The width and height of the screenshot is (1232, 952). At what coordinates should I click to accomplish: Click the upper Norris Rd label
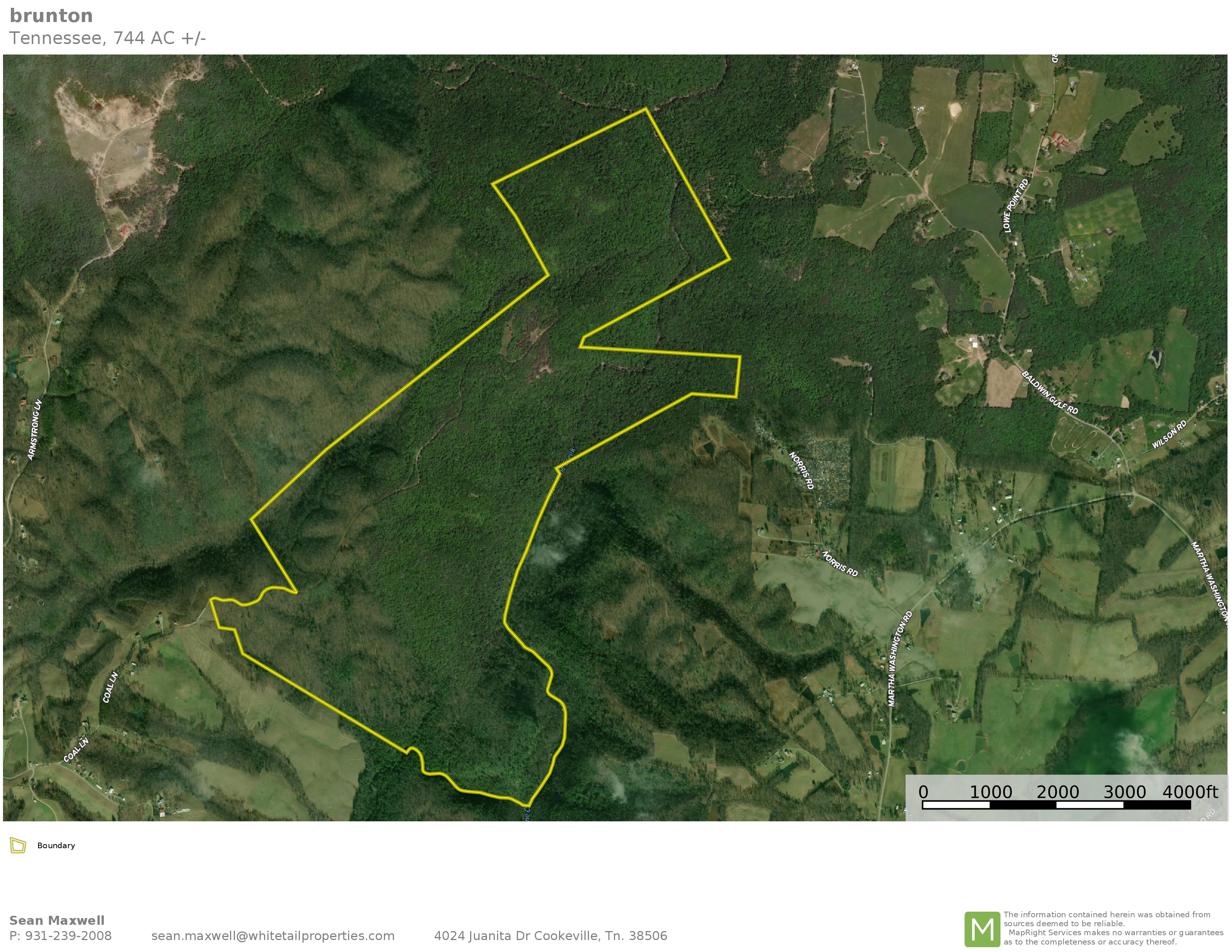coord(801,470)
